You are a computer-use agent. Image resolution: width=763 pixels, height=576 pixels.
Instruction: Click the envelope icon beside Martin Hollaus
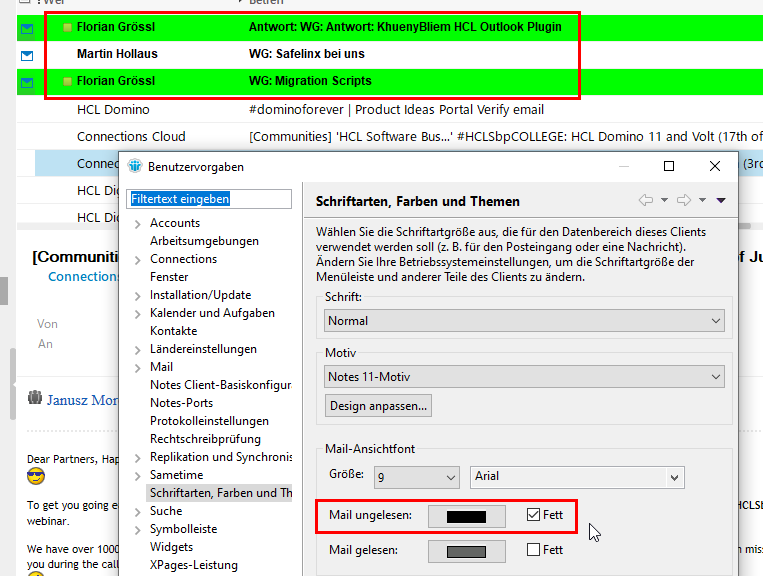(x=27, y=55)
